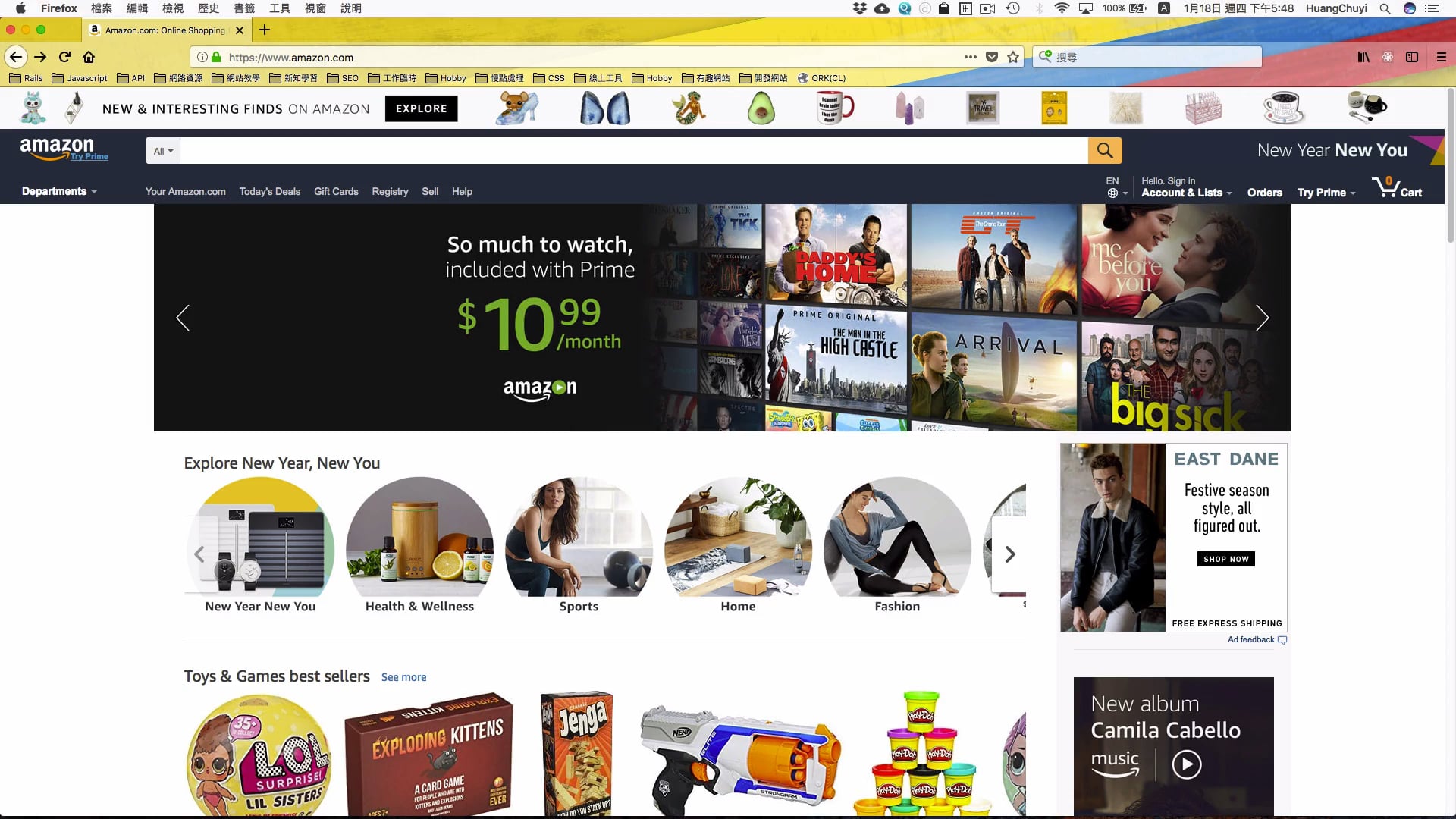This screenshot has width=1456, height=819.
Task: Click the Amazon search input field
Action: [x=634, y=151]
